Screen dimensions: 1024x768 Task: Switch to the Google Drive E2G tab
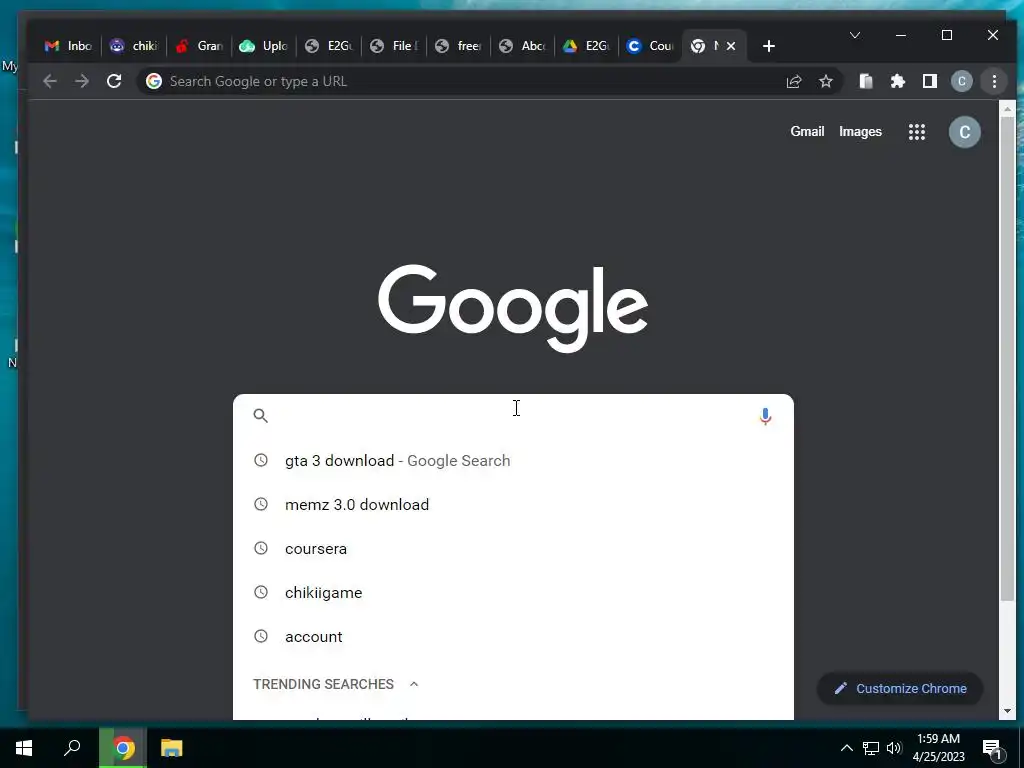click(586, 46)
